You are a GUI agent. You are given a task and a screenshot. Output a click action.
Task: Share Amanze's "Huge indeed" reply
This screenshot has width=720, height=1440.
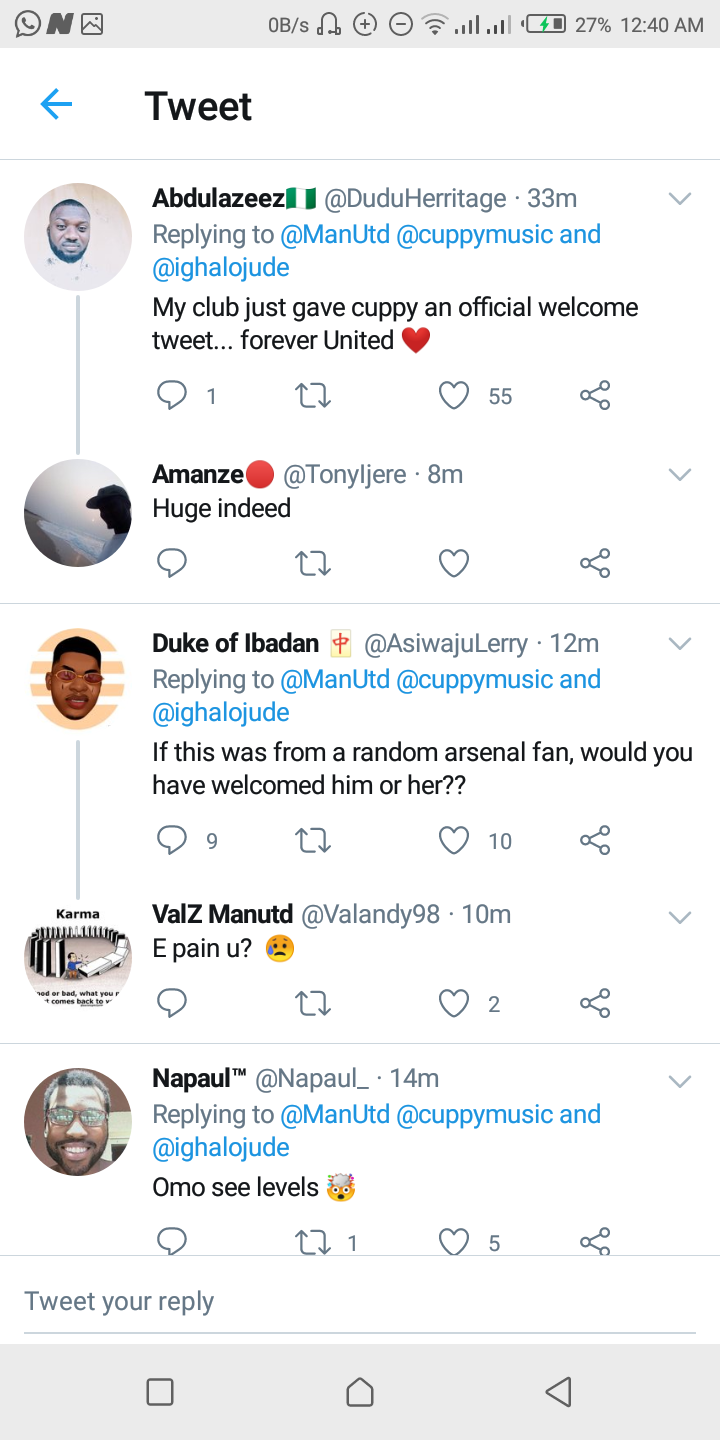click(x=595, y=564)
